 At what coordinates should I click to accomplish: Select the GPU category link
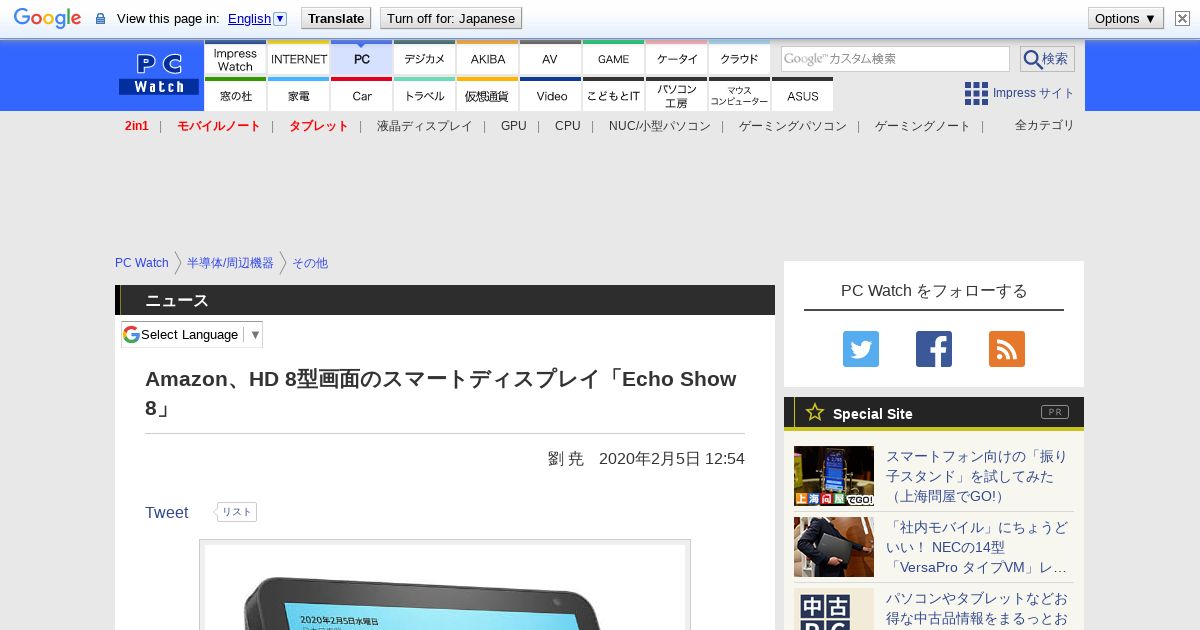514,126
